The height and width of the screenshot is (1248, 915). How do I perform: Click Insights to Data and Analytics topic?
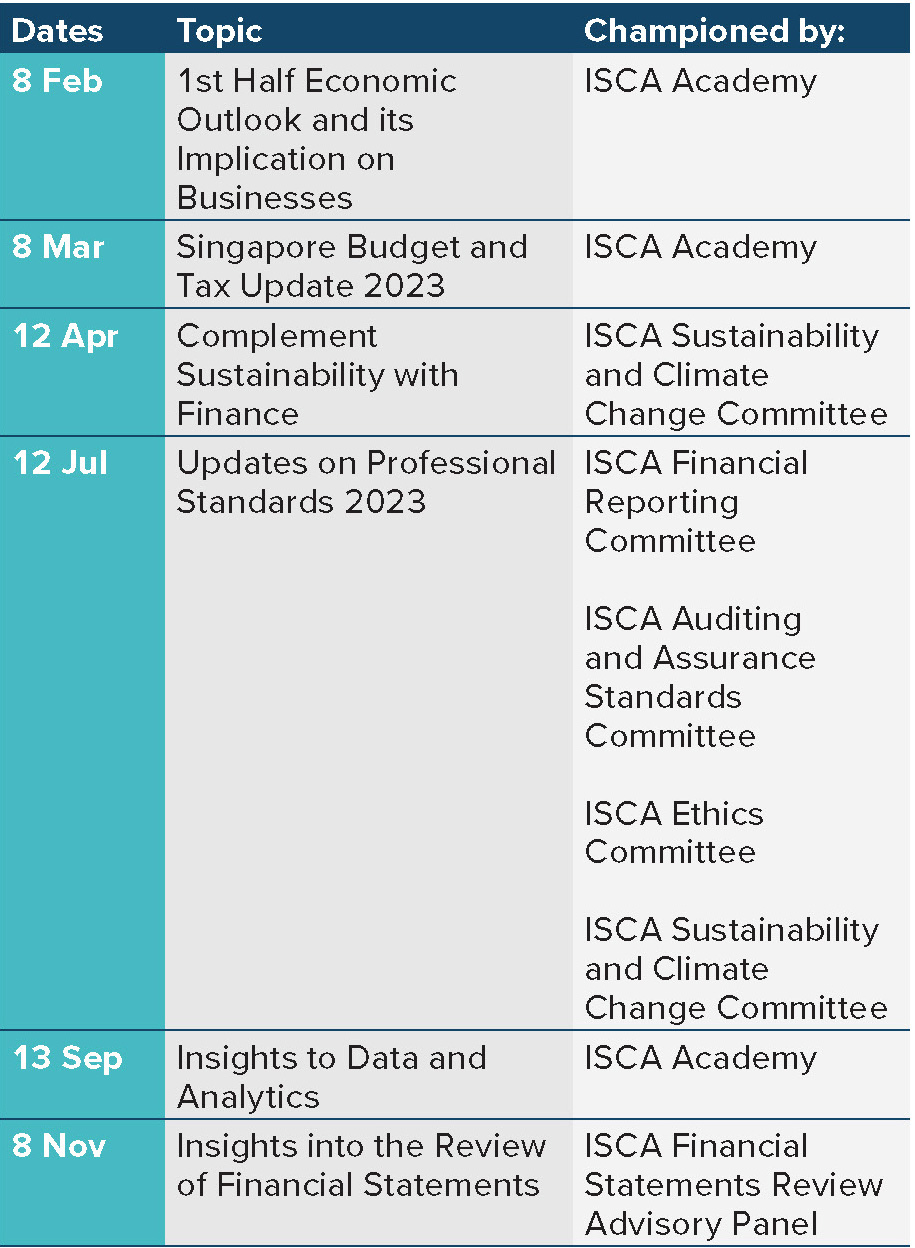pos(331,1077)
